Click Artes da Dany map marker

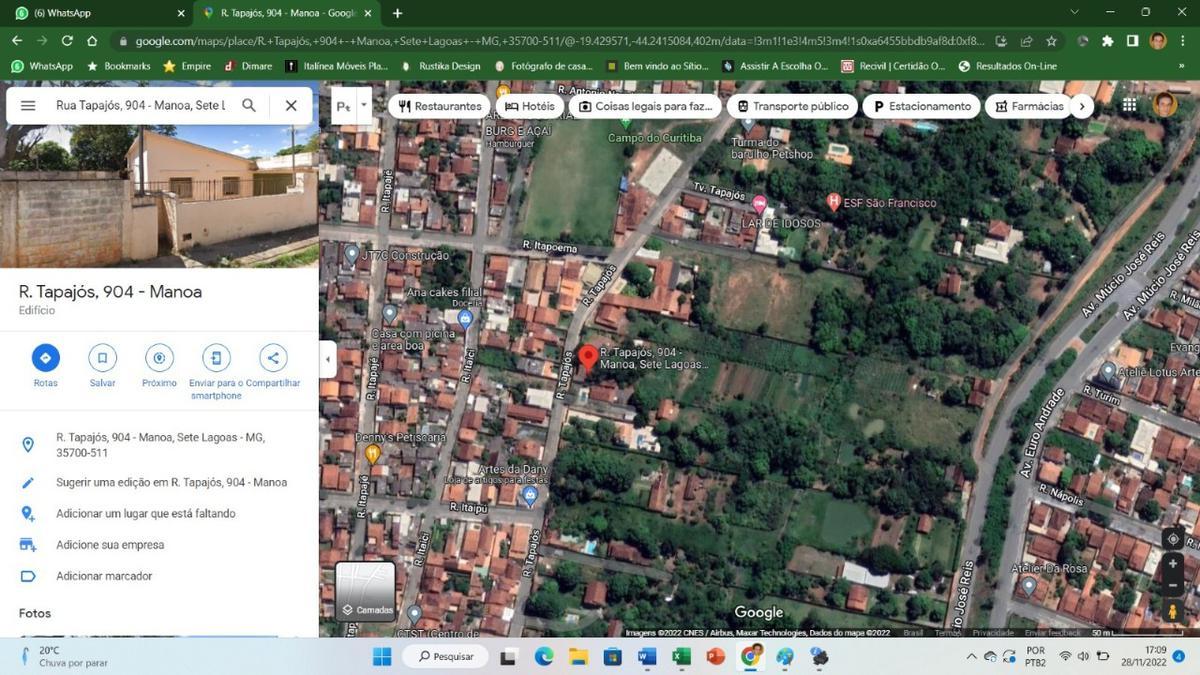pos(530,495)
